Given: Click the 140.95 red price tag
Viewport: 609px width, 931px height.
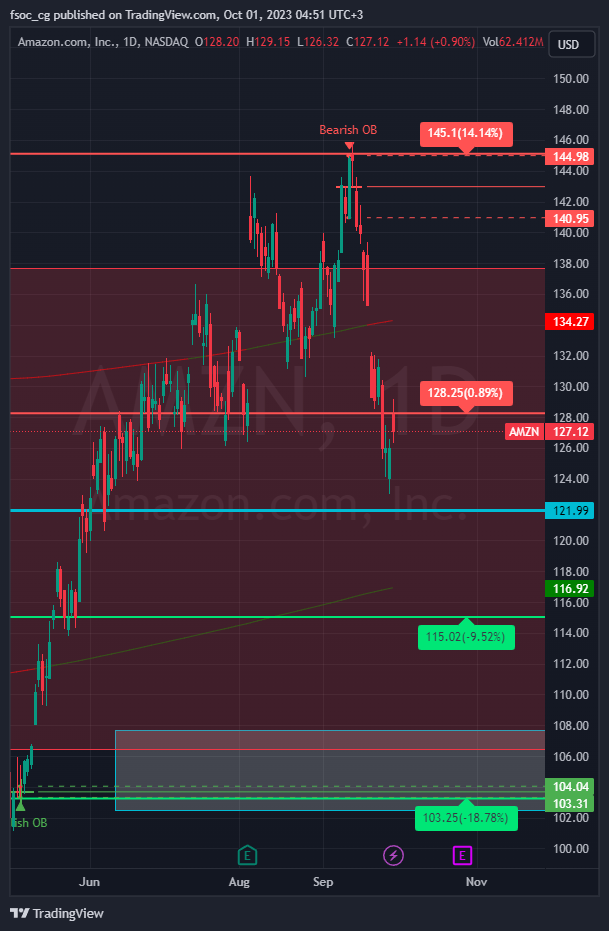Looking at the screenshot, I should pos(570,218).
